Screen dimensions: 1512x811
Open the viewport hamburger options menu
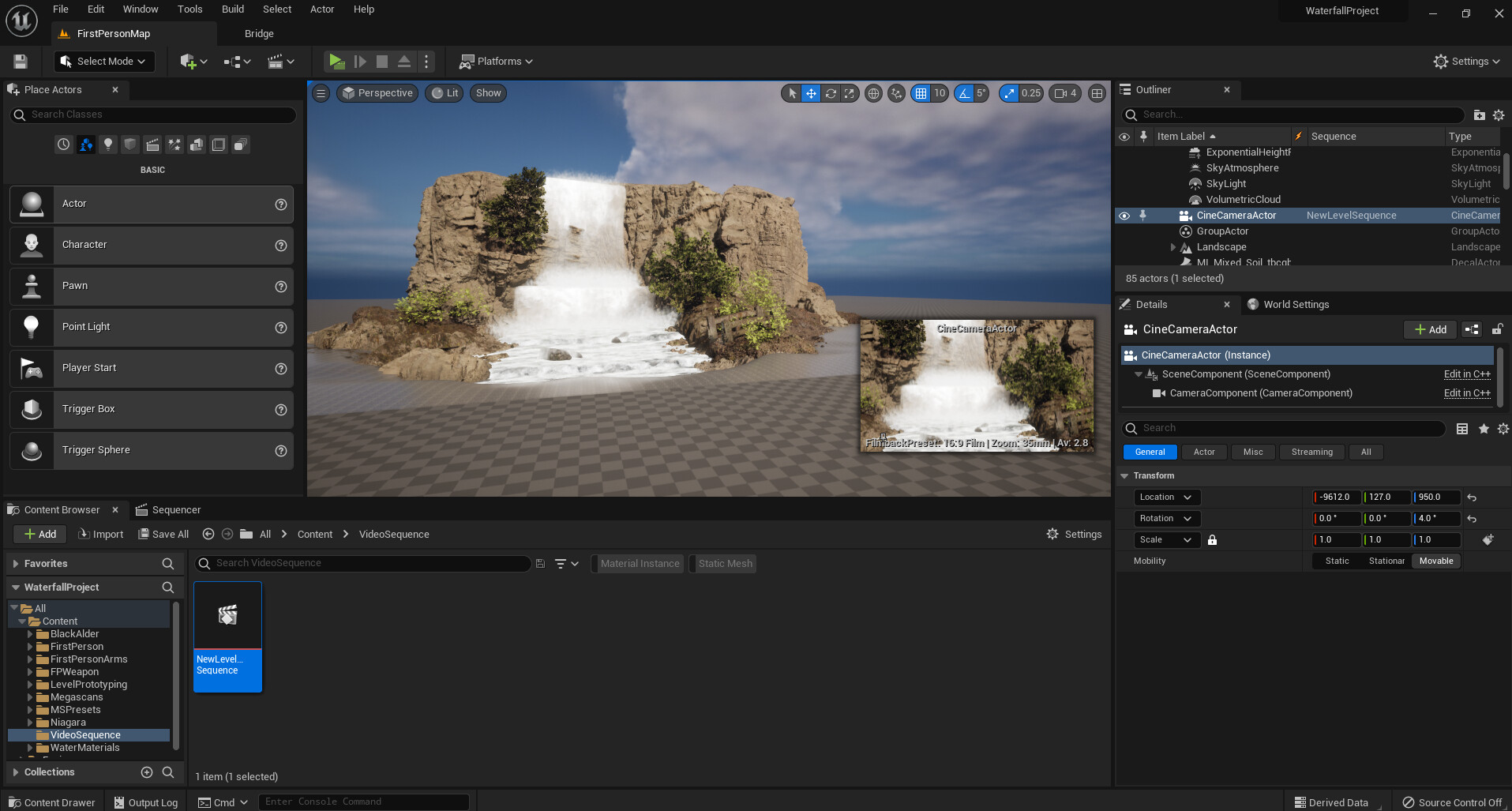[321, 93]
